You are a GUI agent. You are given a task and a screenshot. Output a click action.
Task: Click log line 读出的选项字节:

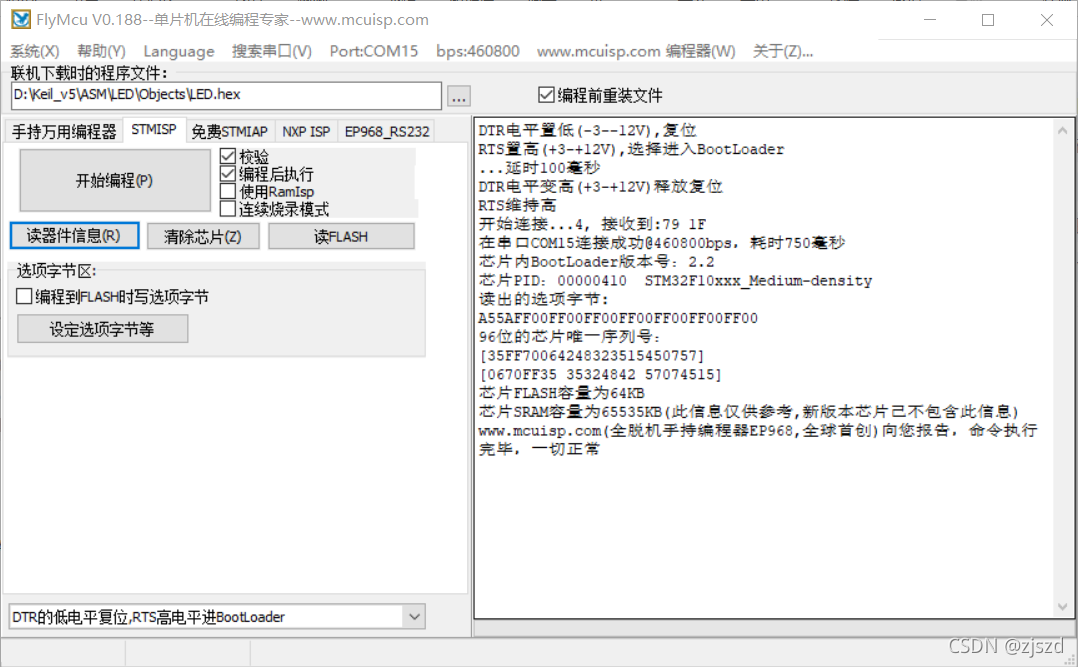pyautogui.click(x=543, y=299)
